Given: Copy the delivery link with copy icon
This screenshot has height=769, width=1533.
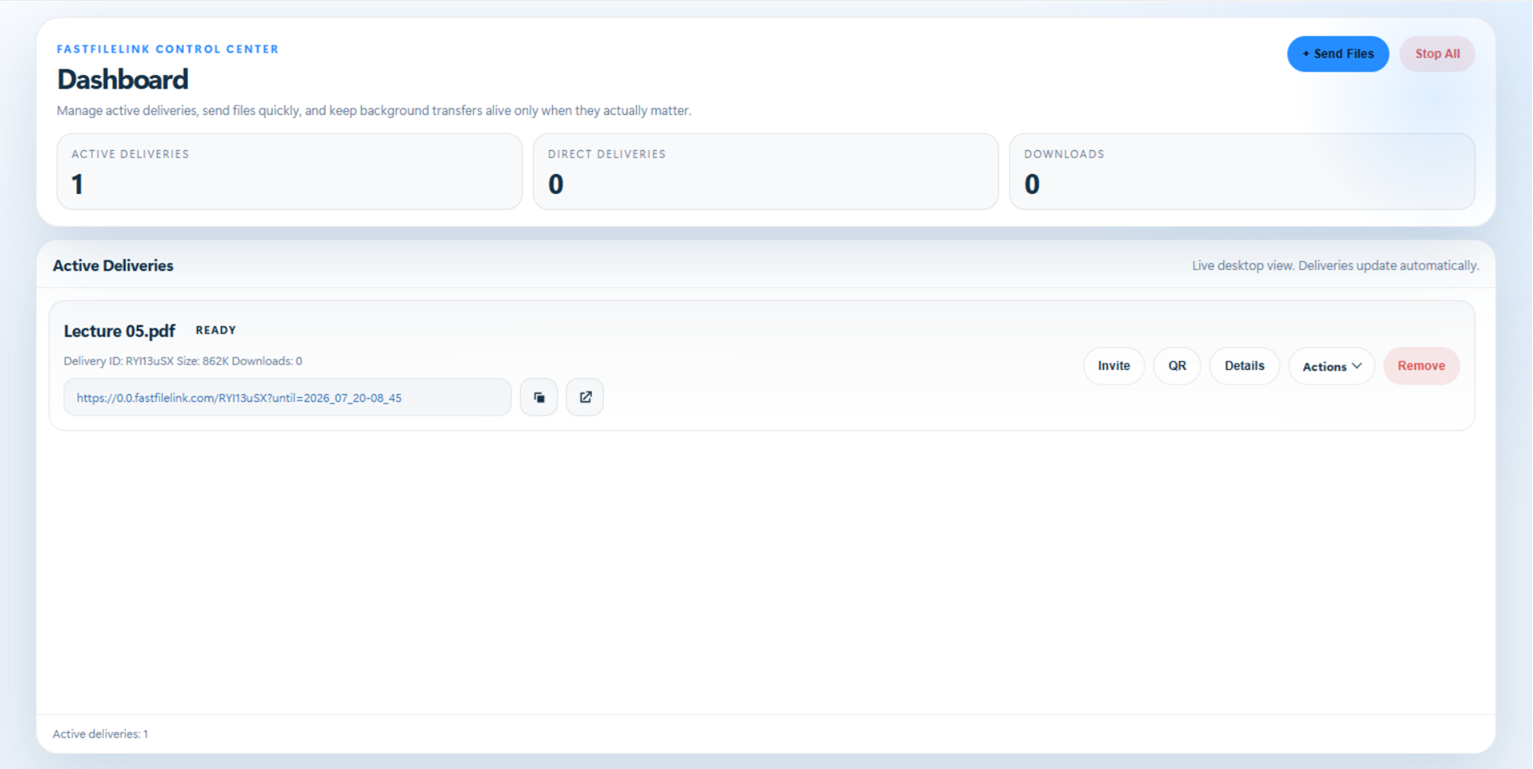Looking at the screenshot, I should tap(539, 397).
